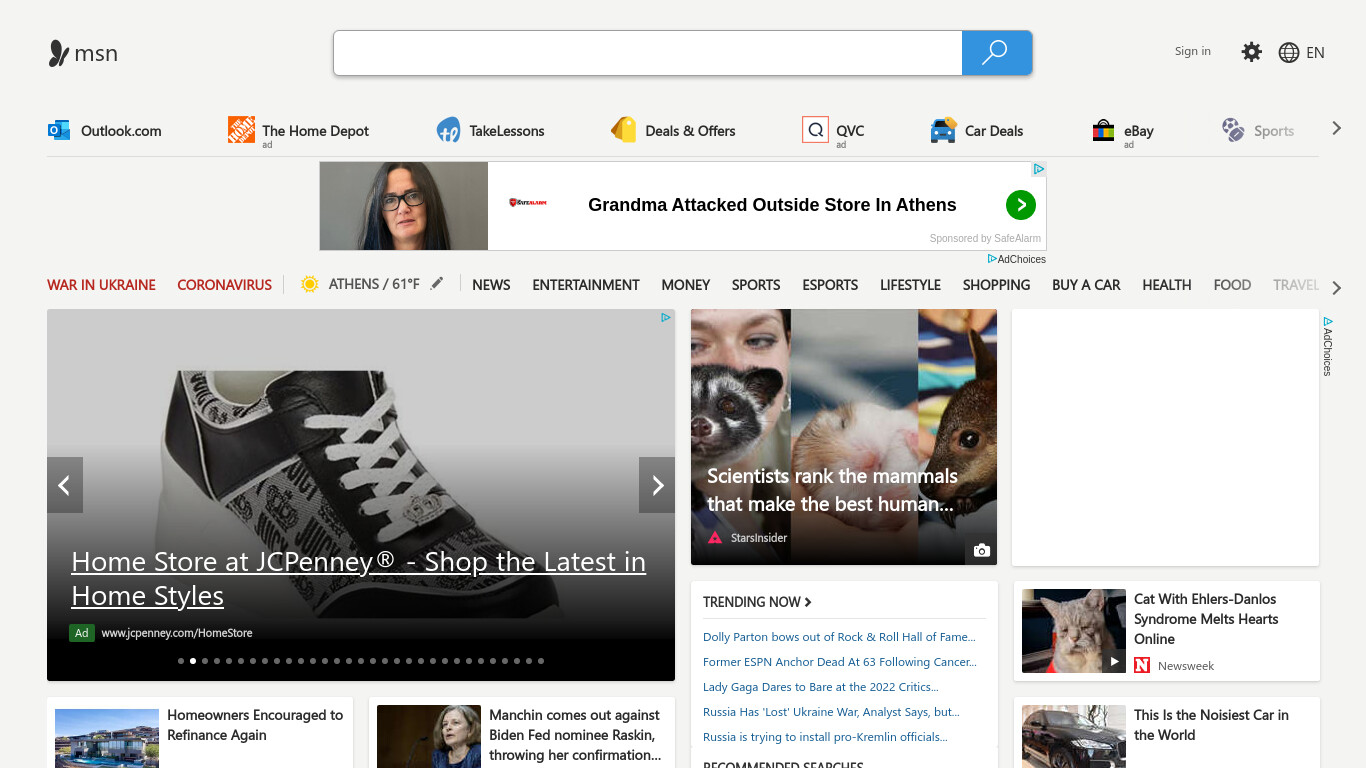Open WAR IN UKRAINE section
The height and width of the screenshot is (768, 1366).
point(101,285)
